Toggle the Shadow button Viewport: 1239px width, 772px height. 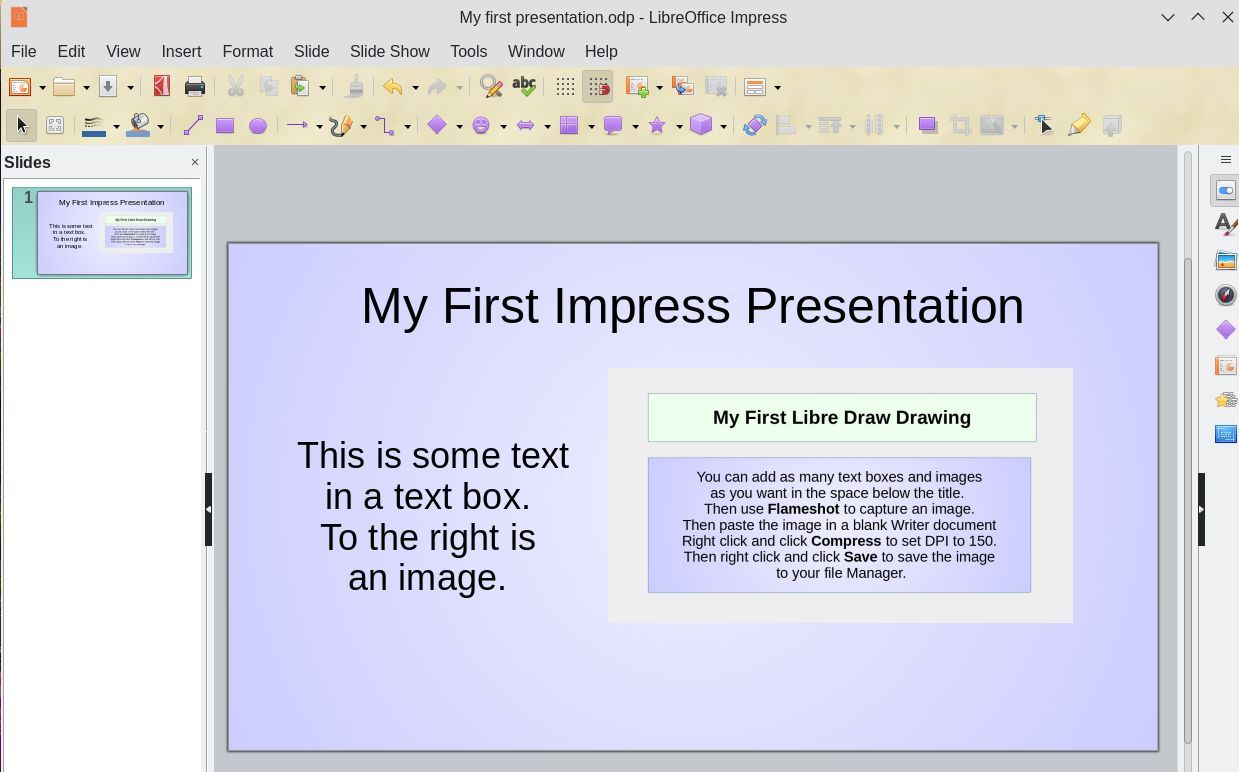927,125
